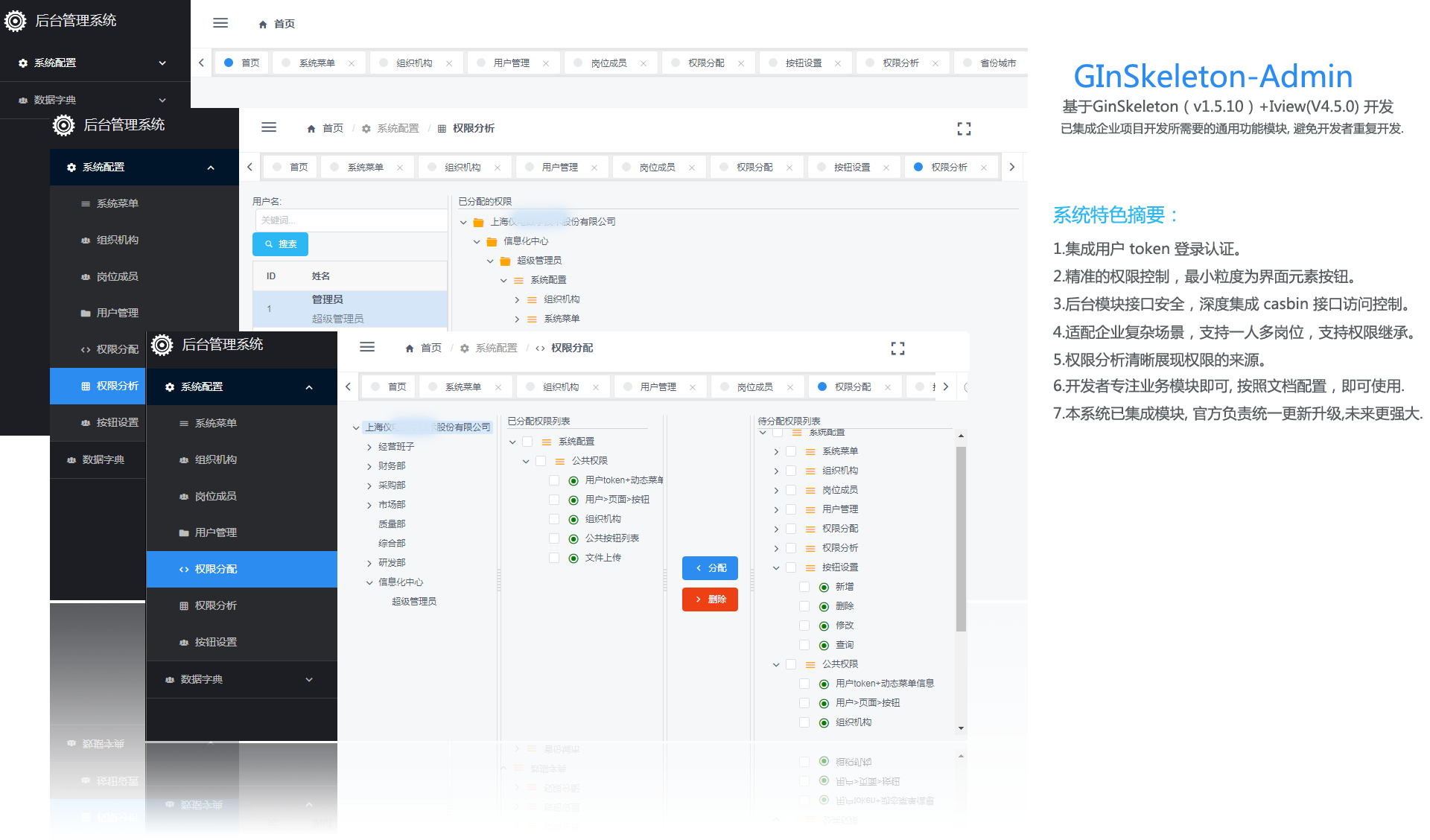This screenshot has height=840, width=1430.
Task: Click hamburger icon in 权限分析 window header
Action: point(269,127)
